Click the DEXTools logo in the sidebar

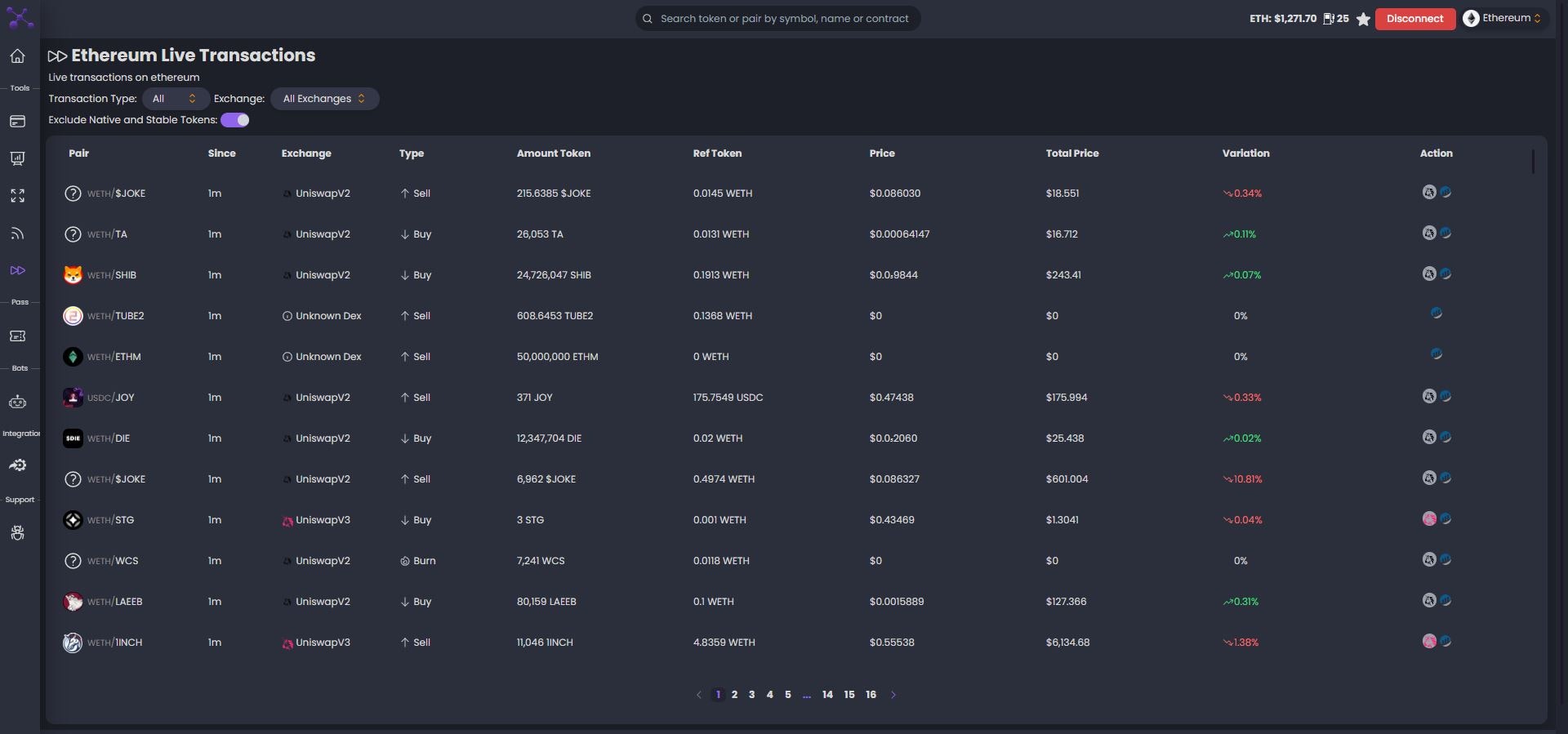(x=20, y=17)
